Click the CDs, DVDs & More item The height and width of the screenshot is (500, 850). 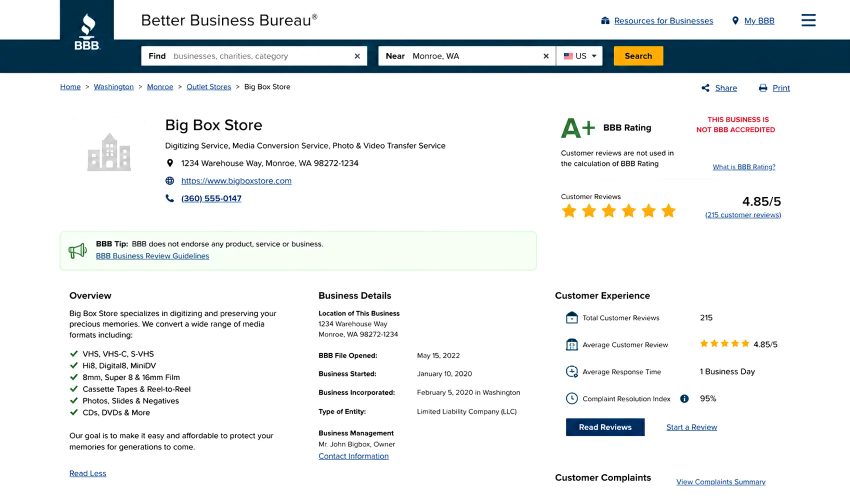click(x=116, y=413)
